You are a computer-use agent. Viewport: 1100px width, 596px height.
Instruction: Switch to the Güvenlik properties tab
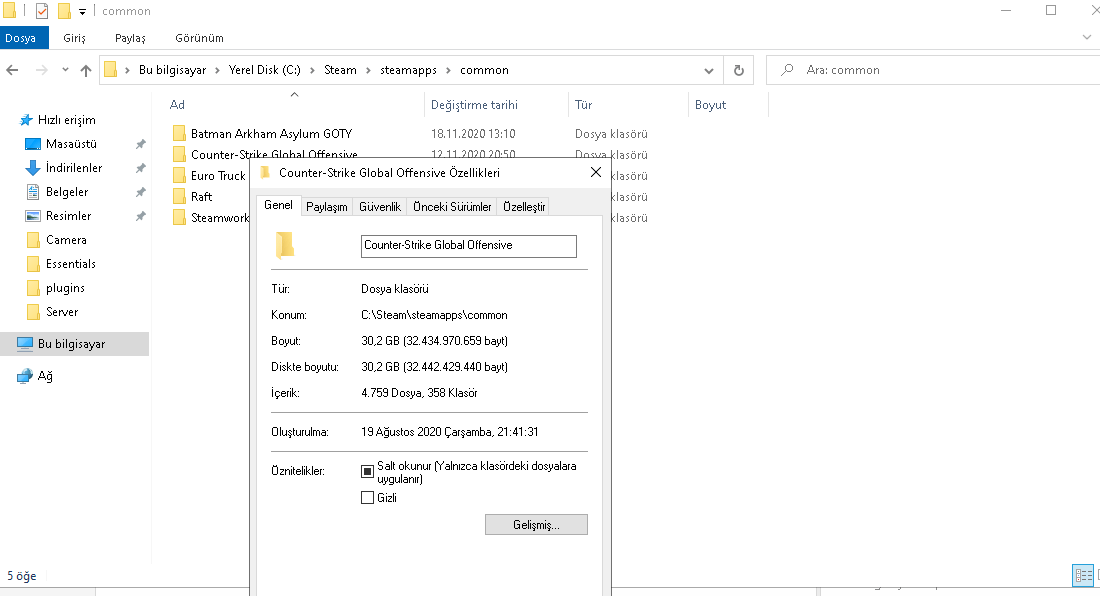click(380, 207)
